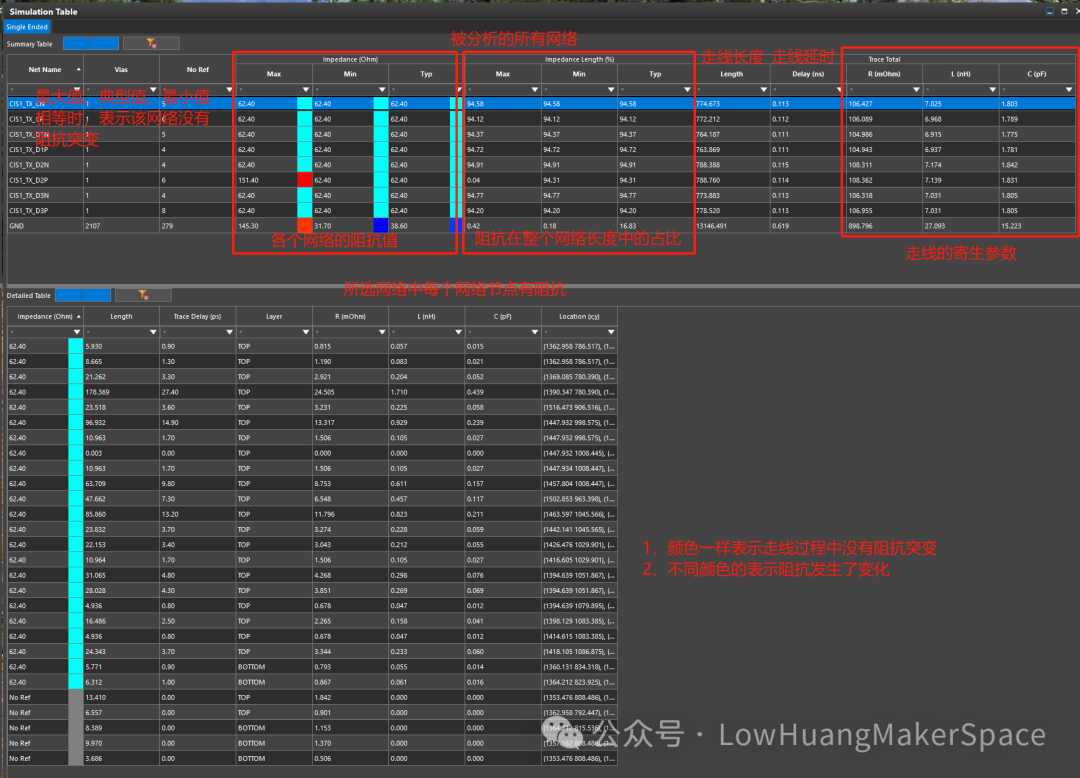Image resolution: width=1080 pixels, height=778 pixels.
Task: Toggle sorting on the Length column
Action: click(120, 316)
